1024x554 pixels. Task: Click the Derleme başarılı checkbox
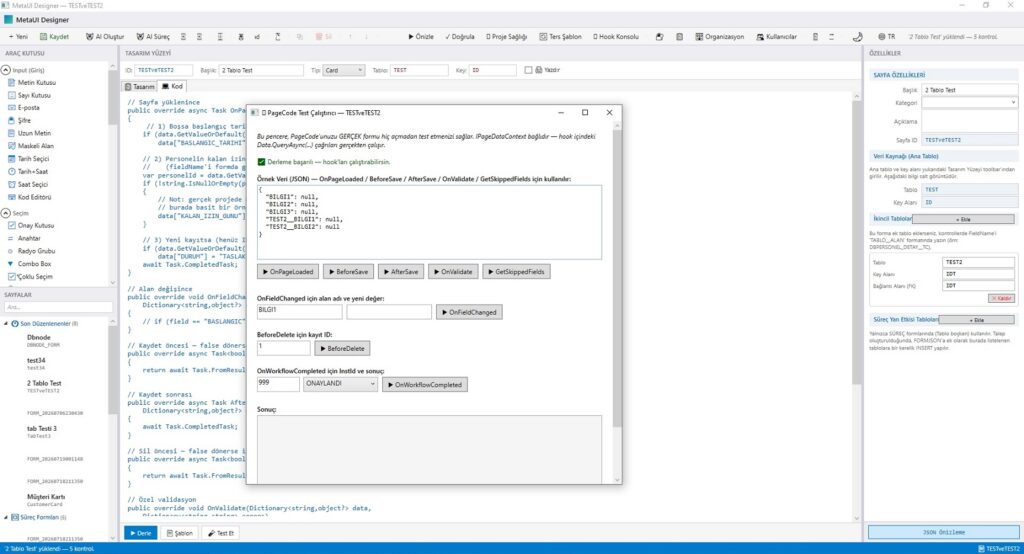[x=261, y=162]
